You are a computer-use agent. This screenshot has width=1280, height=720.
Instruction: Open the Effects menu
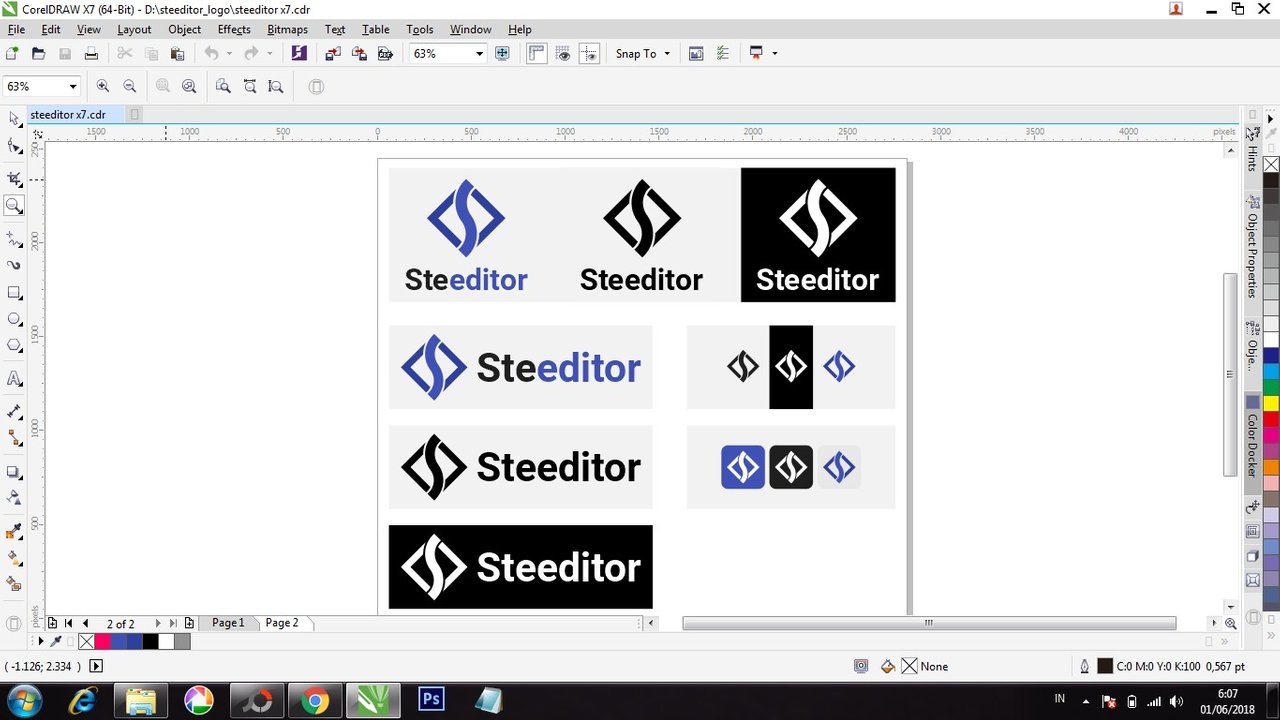[234, 29]
